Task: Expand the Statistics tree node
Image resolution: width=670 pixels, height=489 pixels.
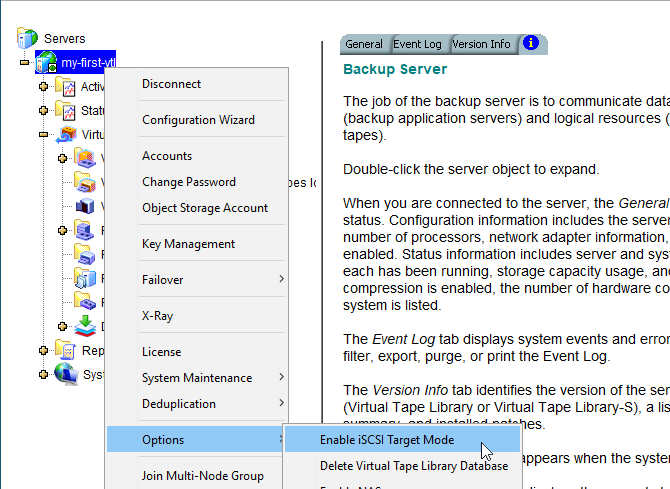Action: point(43,110)
